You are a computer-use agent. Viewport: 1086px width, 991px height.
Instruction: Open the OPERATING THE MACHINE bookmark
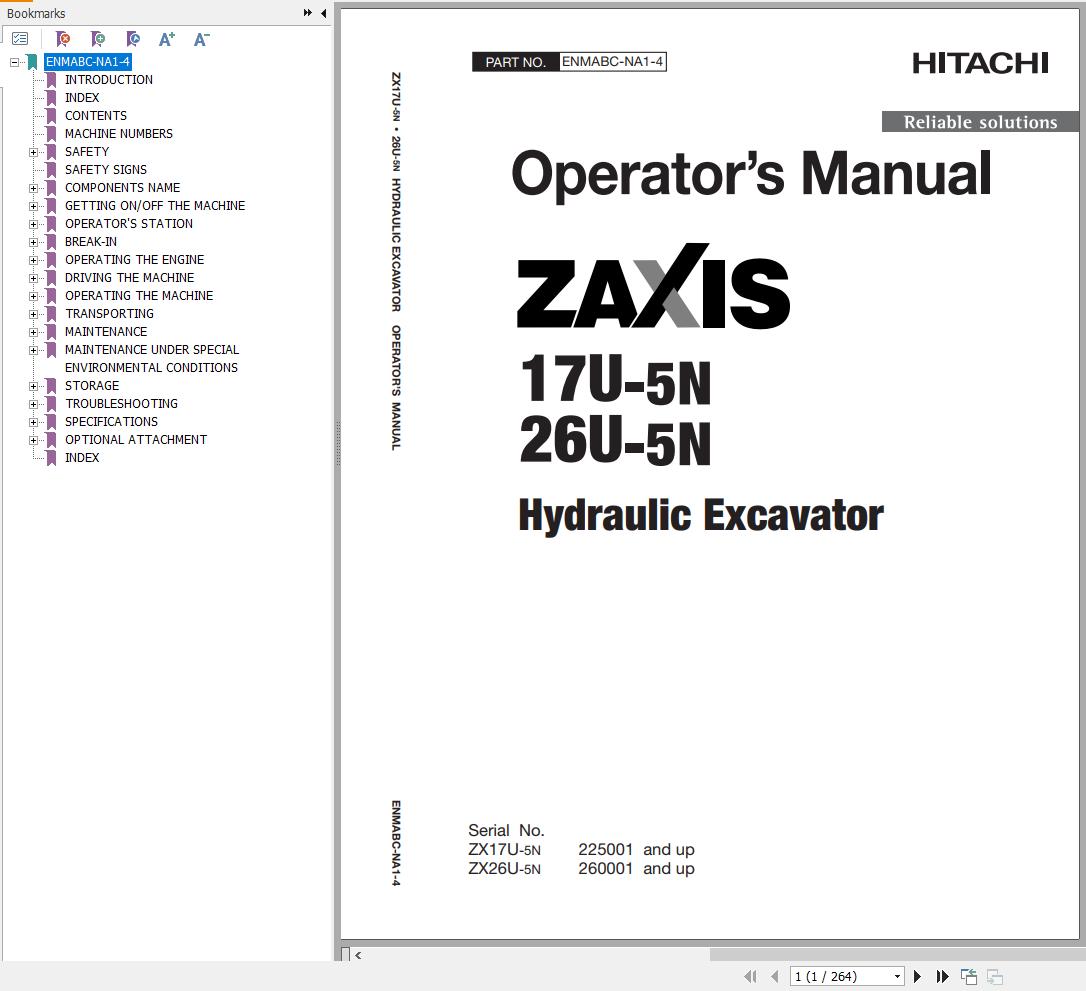(x=139, y=296)
